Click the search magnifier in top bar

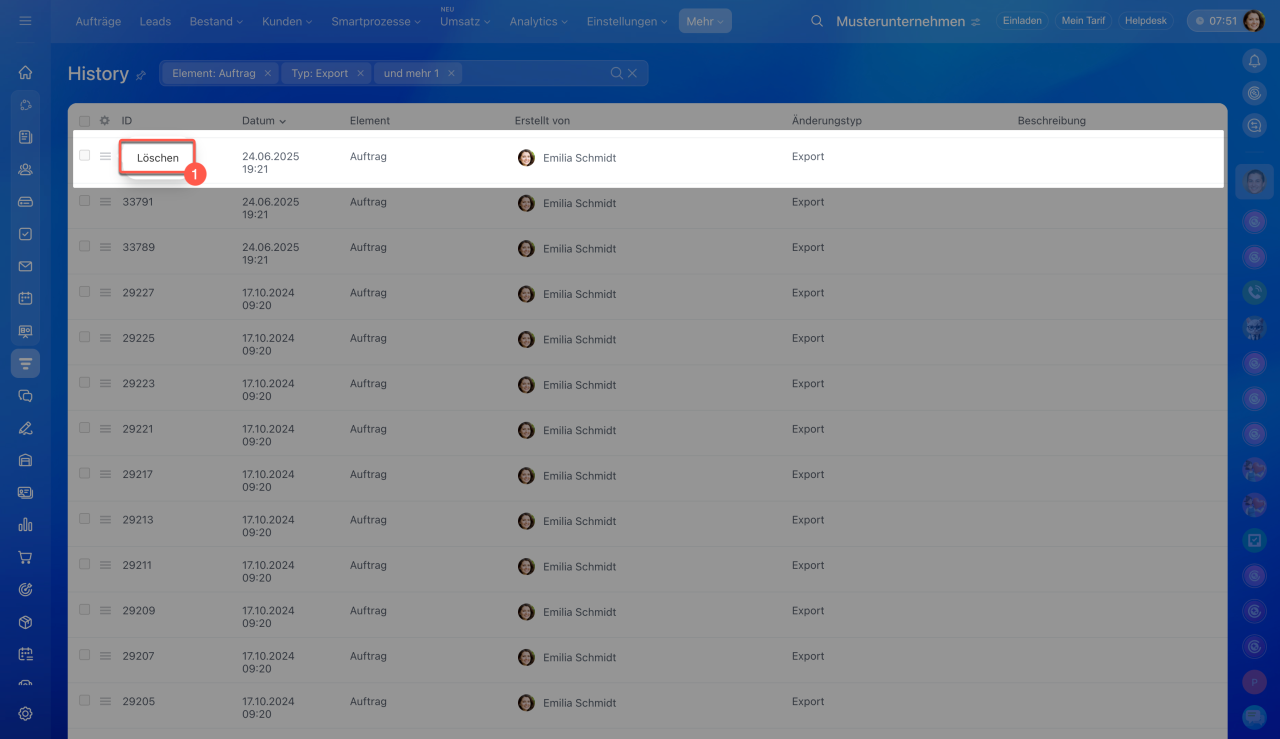tap(817, 21)
